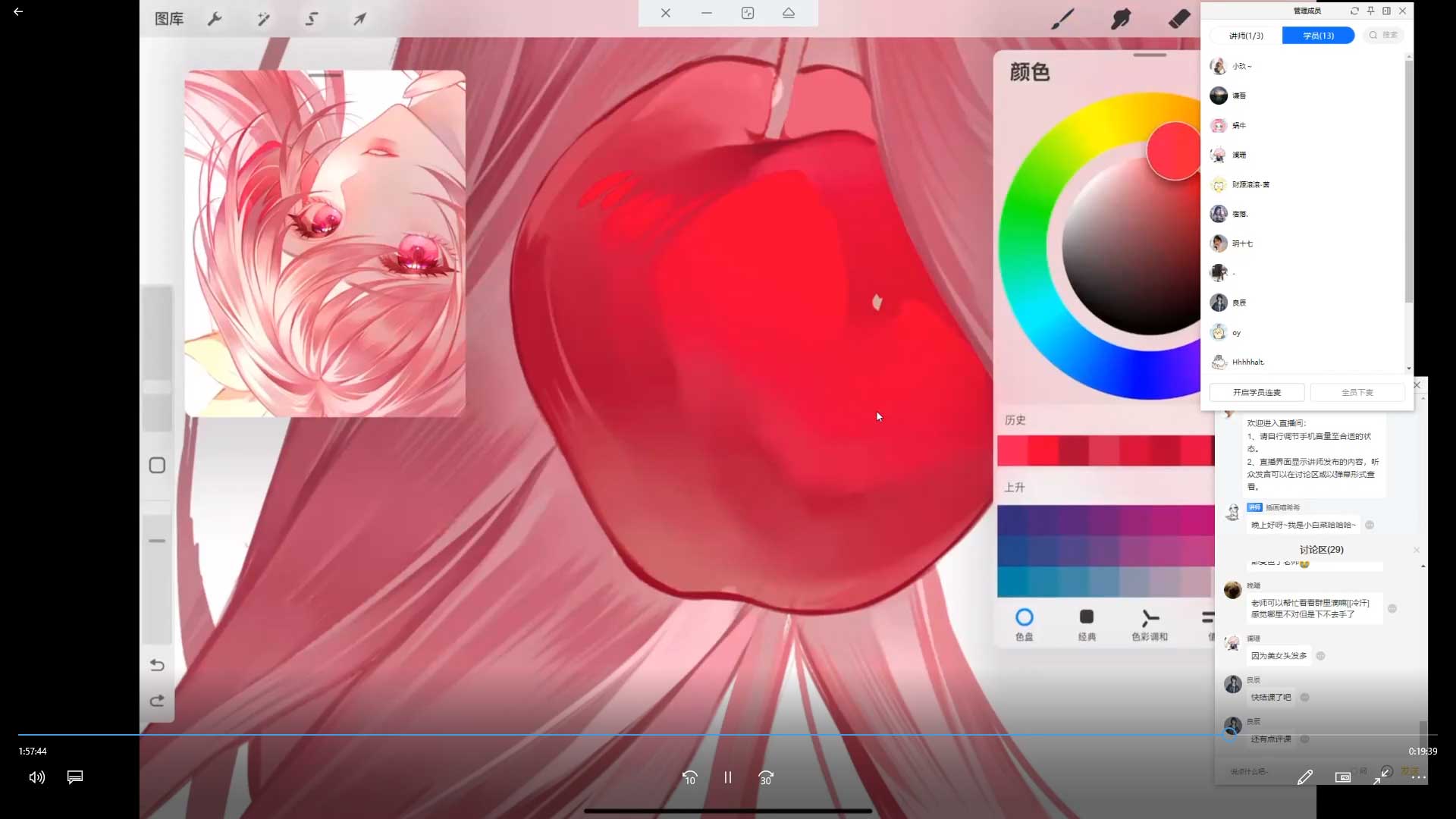Activate the Selection S-shaped tool
Image resolution: width=1456 pixels, height=819 pixels.
312,19
